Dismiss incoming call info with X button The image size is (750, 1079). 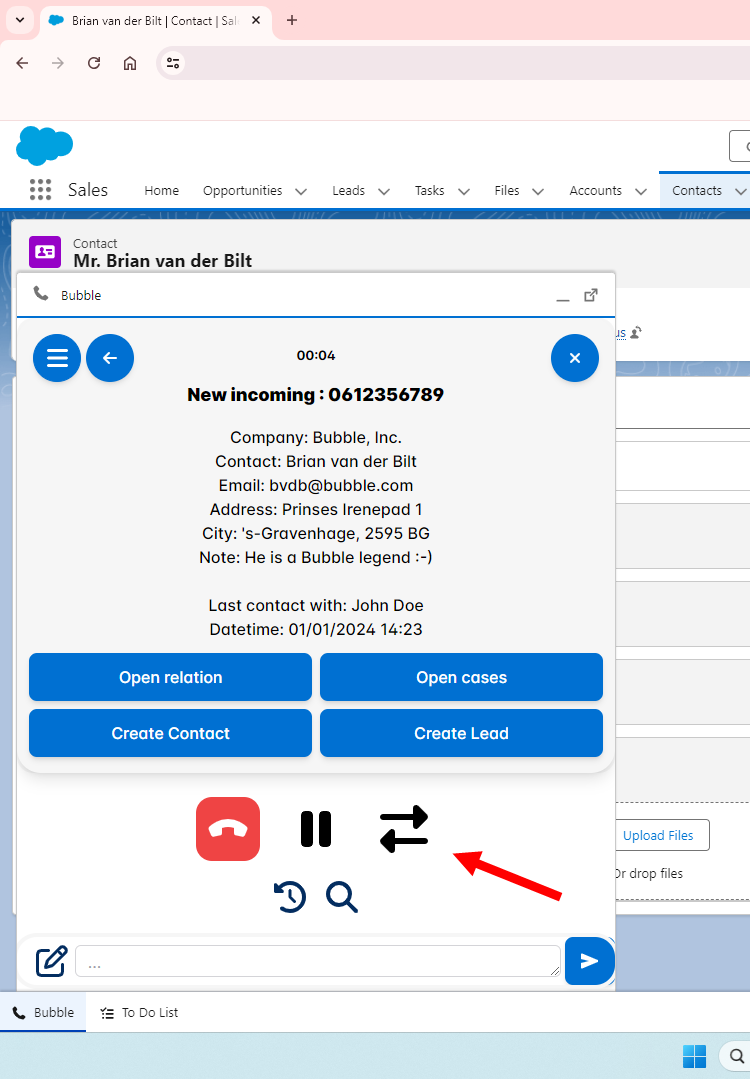[574, 358]
